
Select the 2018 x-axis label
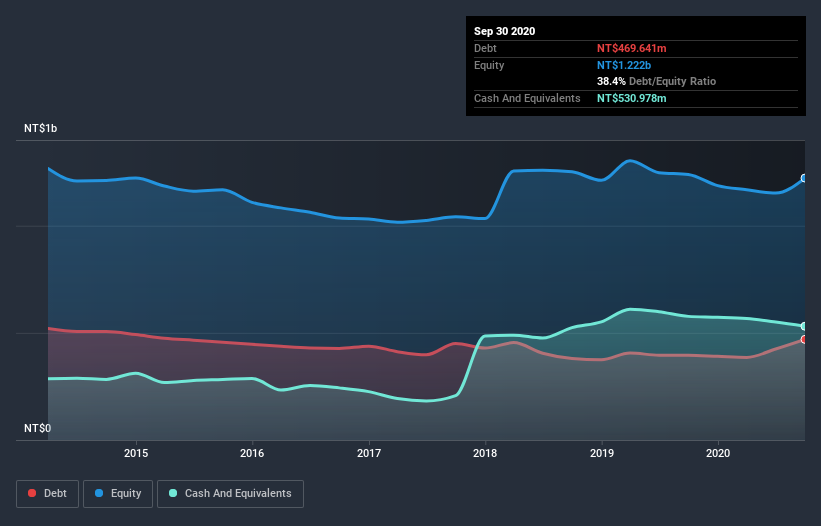[x=485, y=453]
